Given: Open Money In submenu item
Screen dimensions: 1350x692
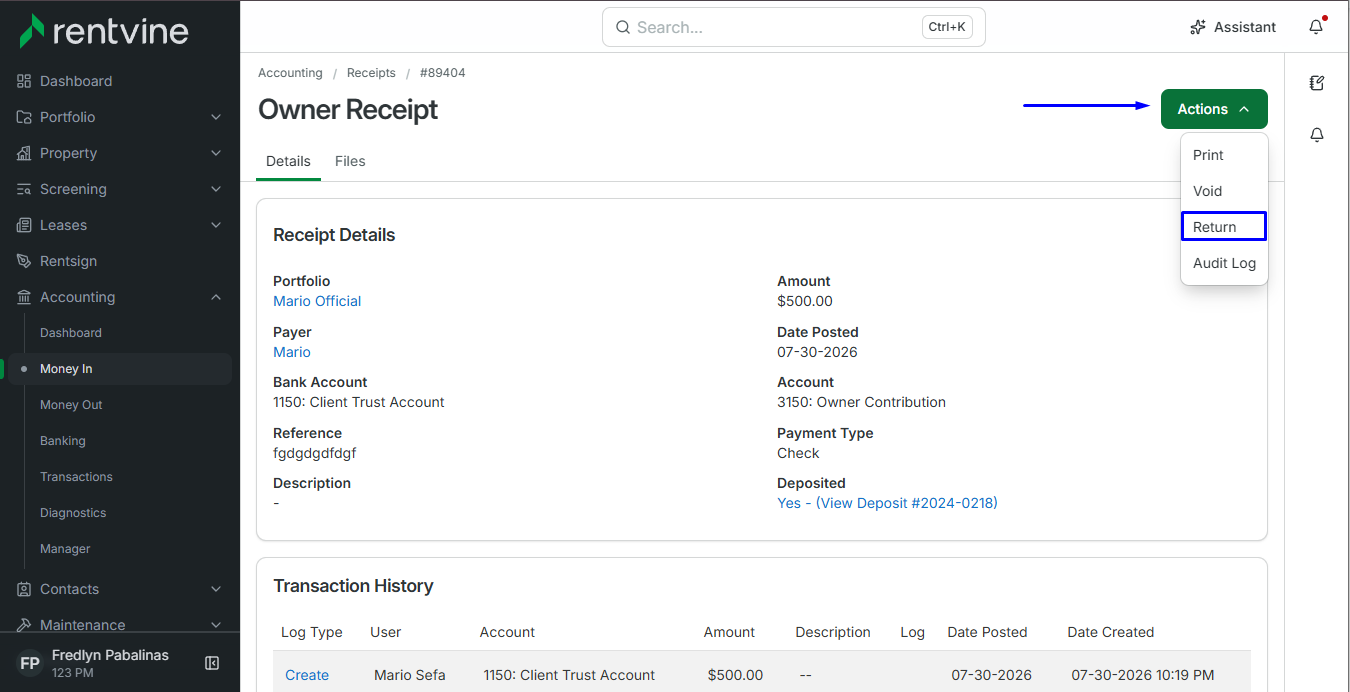Looking at the screenshot, I should 120,369.
